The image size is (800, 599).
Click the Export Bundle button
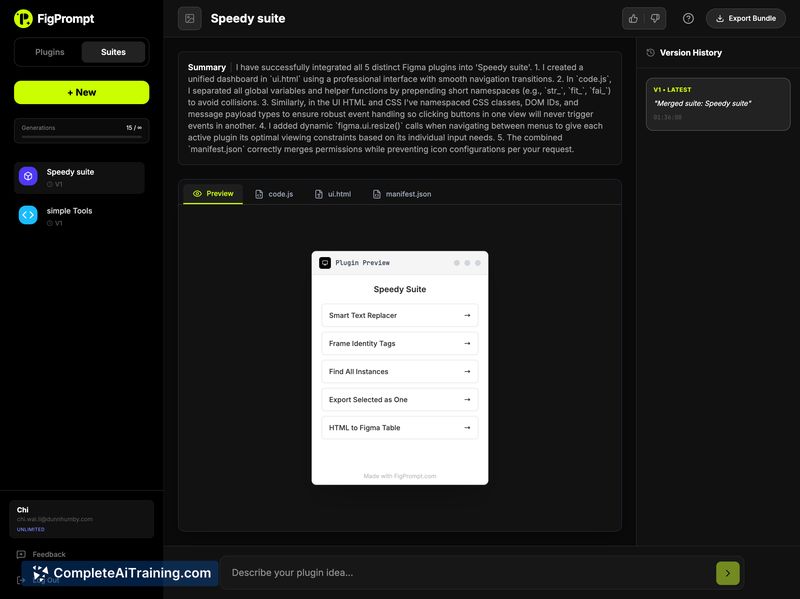(x=745, y=18)
